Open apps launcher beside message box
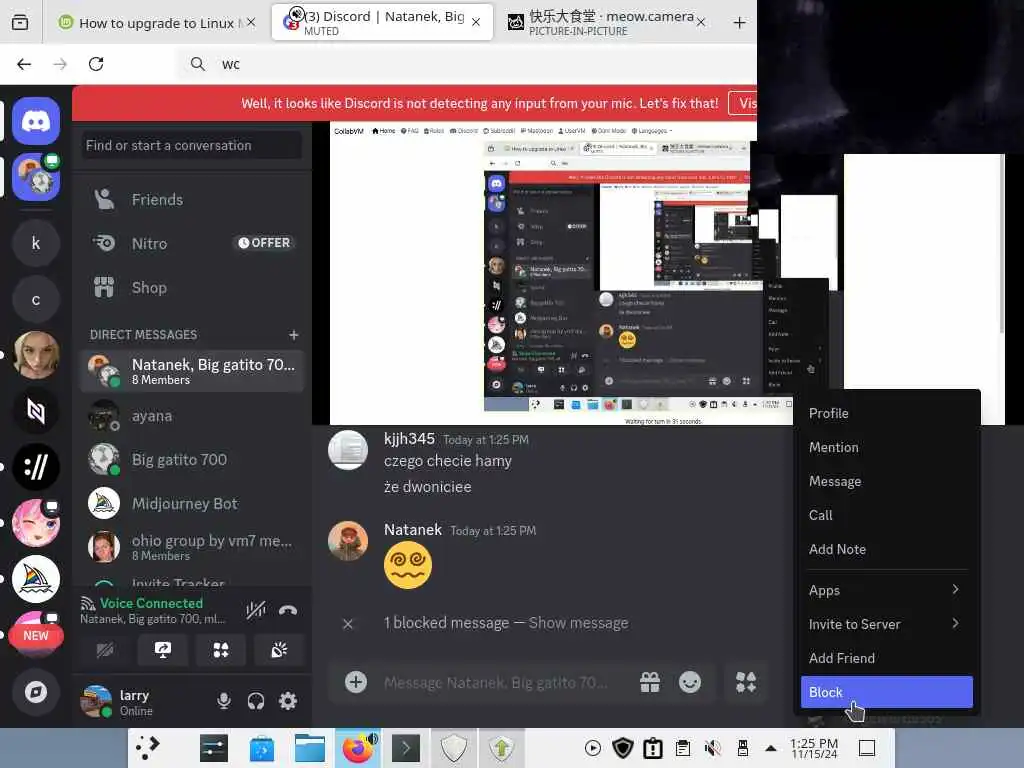This screenshot has width=1024, height=768. tap(746, 682)
